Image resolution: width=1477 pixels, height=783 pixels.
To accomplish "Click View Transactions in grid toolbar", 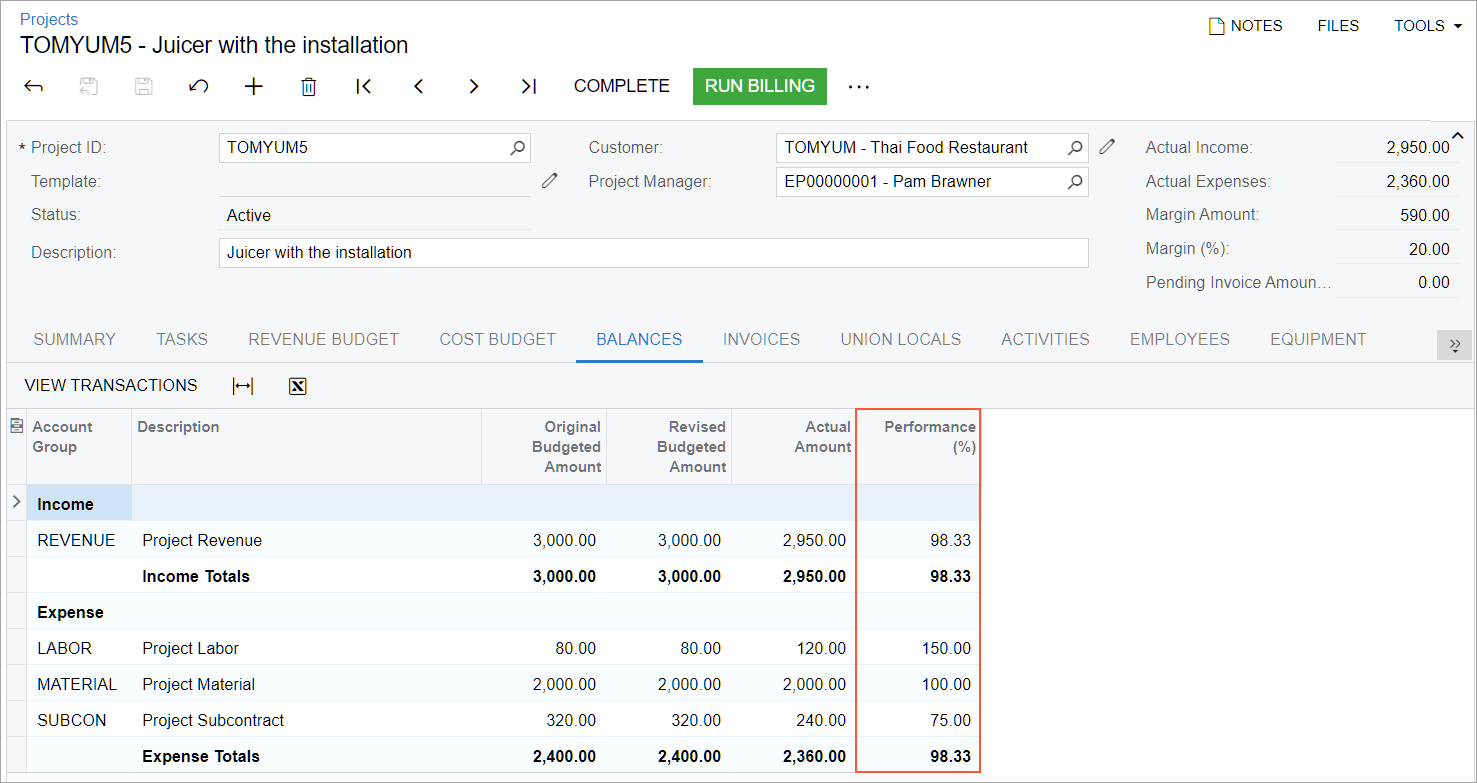I will (x=111, y=385).
